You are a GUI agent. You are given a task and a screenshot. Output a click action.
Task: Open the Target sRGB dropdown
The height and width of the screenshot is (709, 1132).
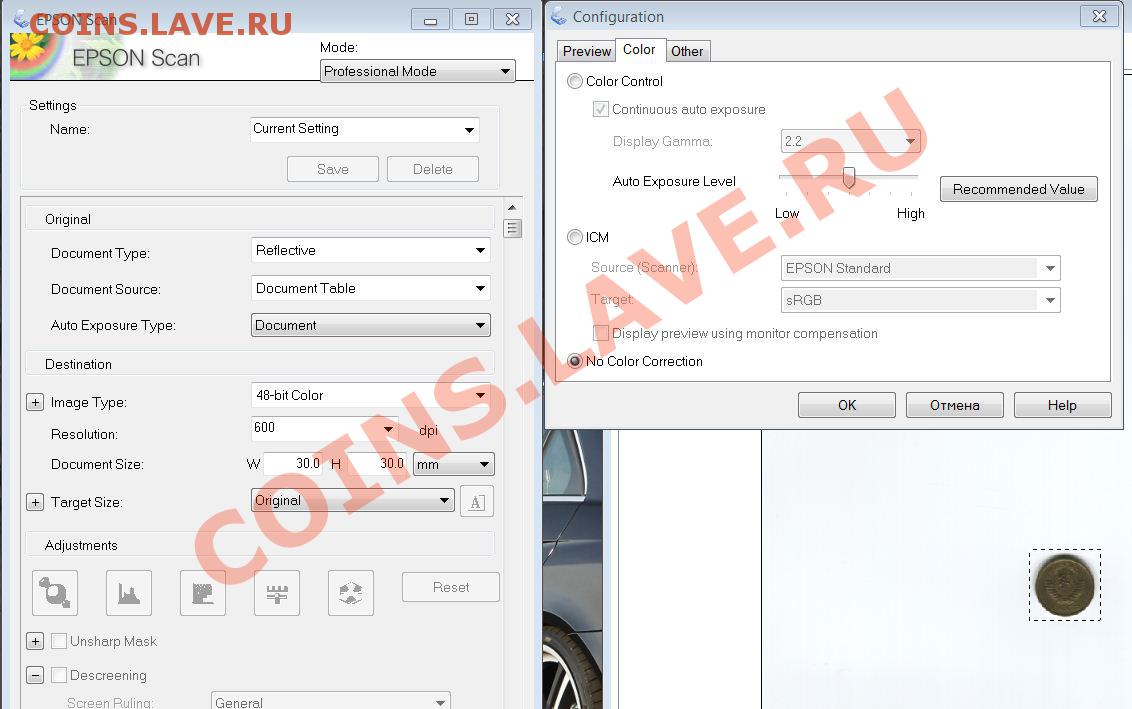[x=920, y=300]
